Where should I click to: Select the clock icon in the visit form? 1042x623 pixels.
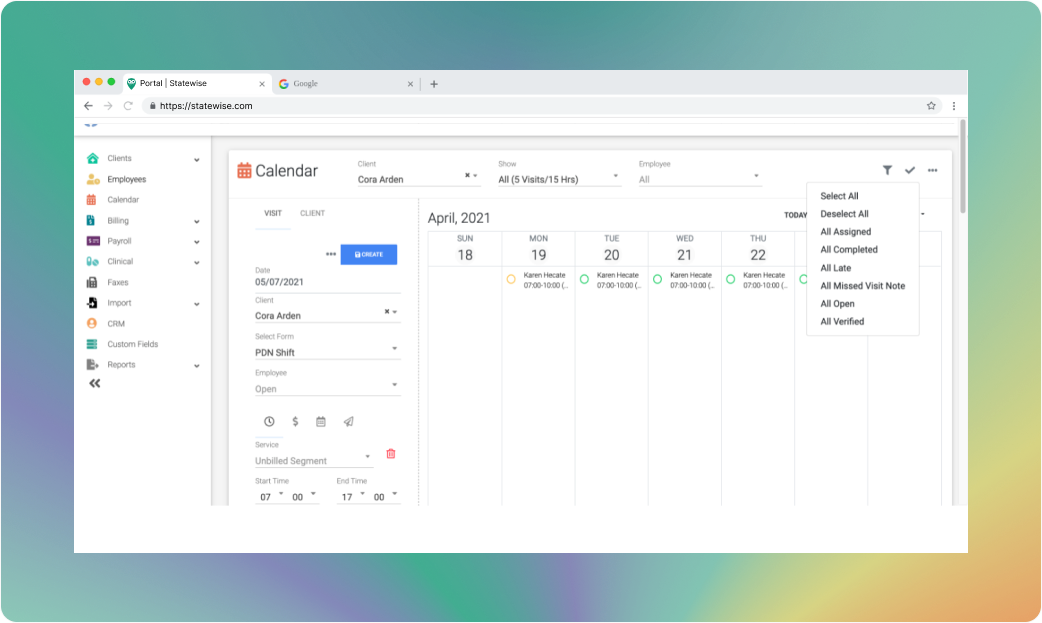(x=269, y=421)
